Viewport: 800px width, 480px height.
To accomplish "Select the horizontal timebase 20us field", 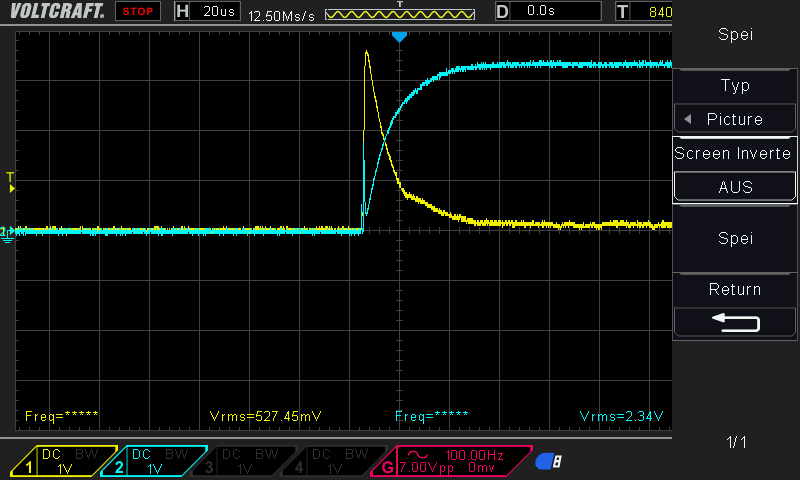I will 207,11.
